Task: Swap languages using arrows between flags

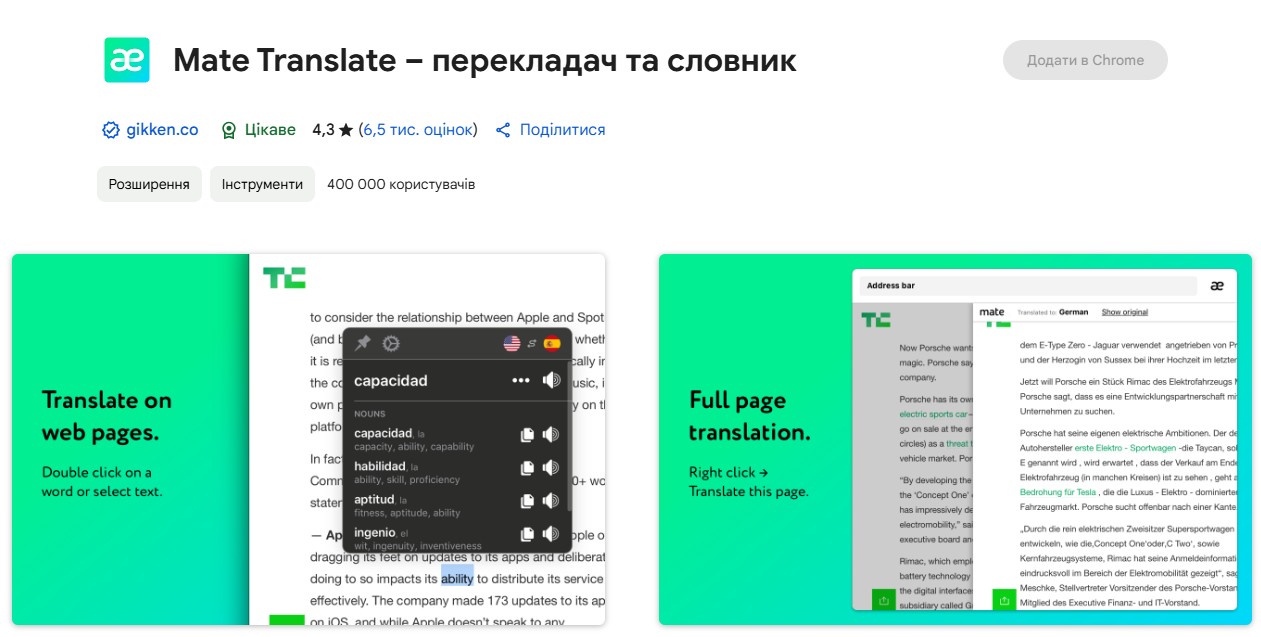Action: point(532,343)
